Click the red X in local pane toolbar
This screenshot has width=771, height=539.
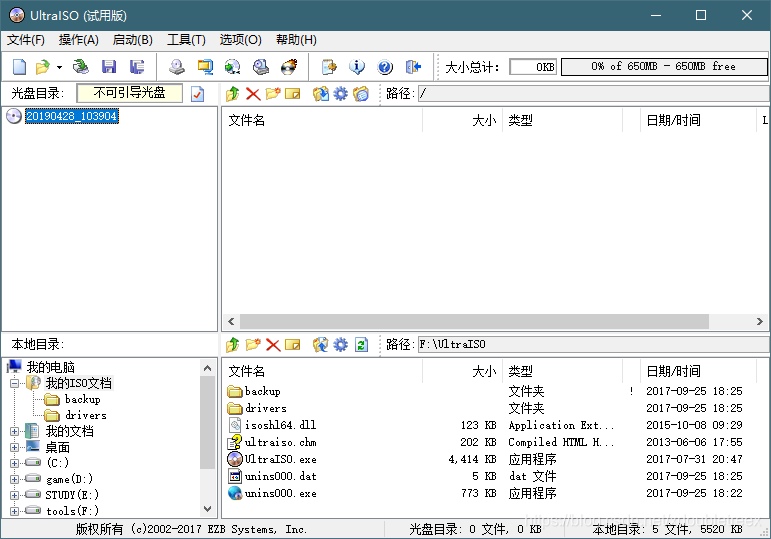pos(273,344)
